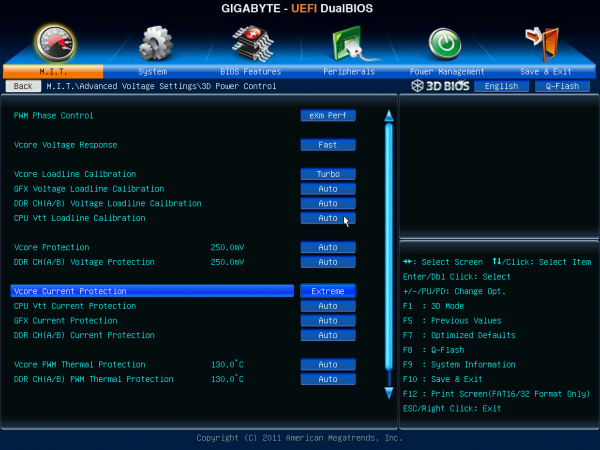Select the CPU Vtt Loadline Calibration label
The image size is (600, 450).
80,218
